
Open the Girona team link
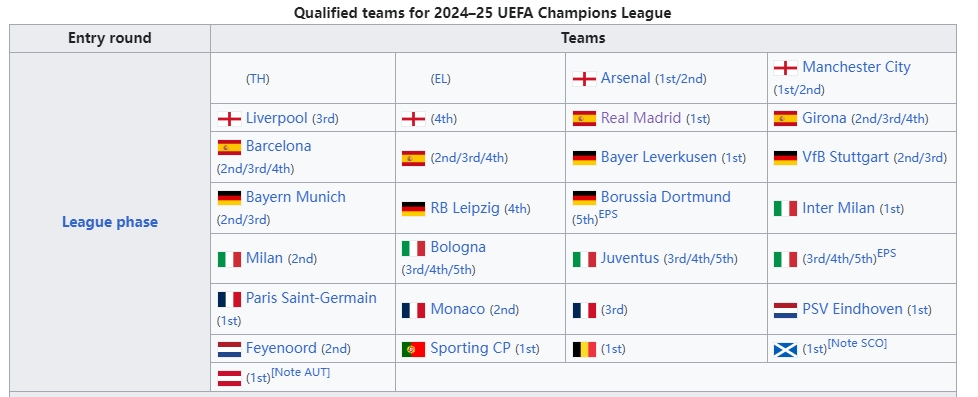pos(825,118)
